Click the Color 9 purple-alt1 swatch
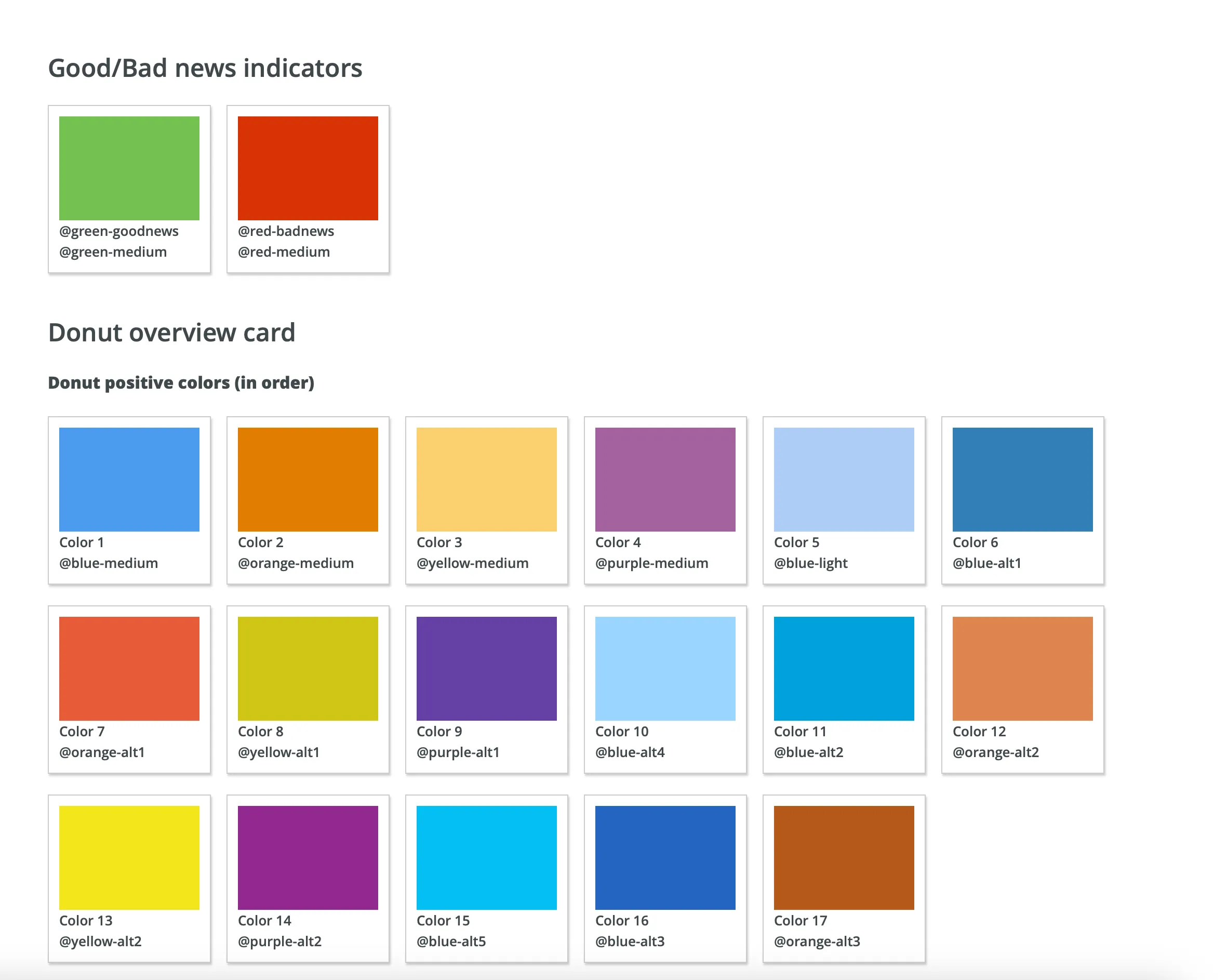 coord(487,668)
